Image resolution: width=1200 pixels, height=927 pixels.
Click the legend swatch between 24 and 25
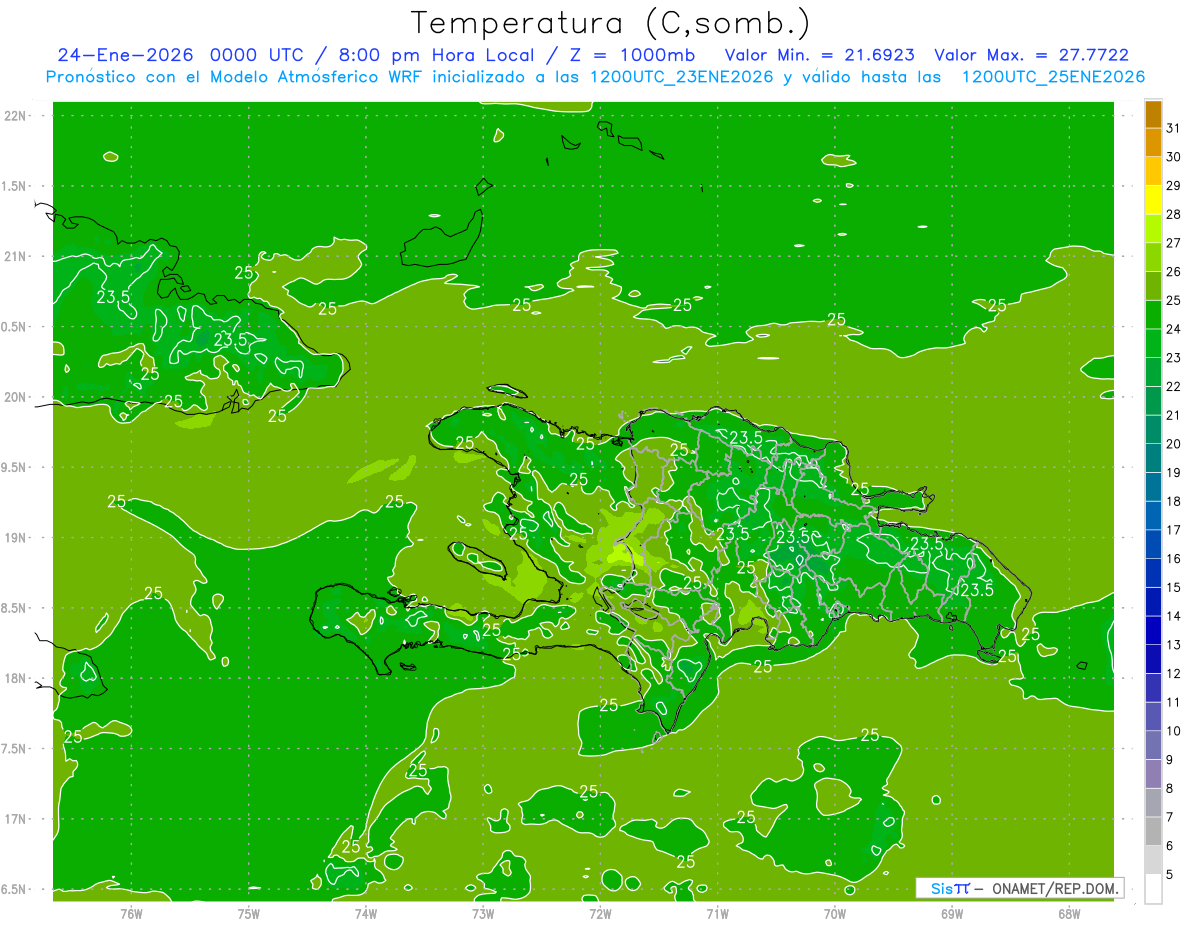pos(1153,314)
